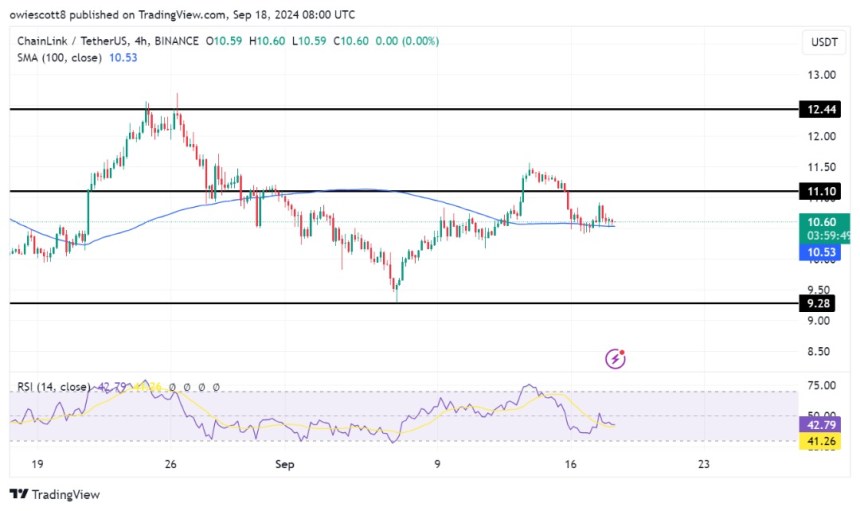This screenshot has height=511, width=860.
Task: Click the purple lightning bolt icon
Action: [x=617, y=358]
